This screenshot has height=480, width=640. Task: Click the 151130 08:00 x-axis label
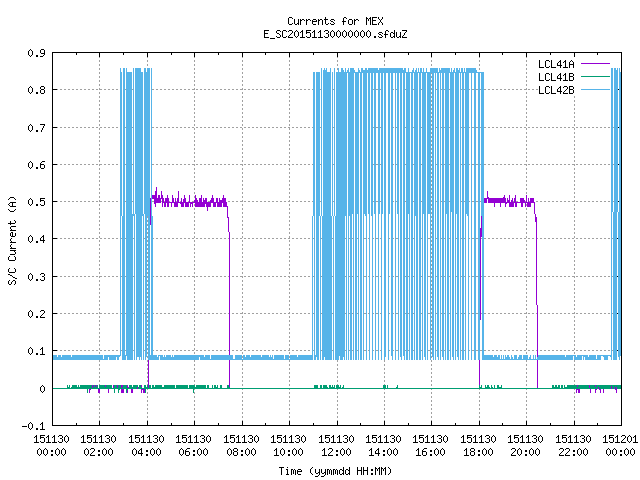tap(241, 446)
